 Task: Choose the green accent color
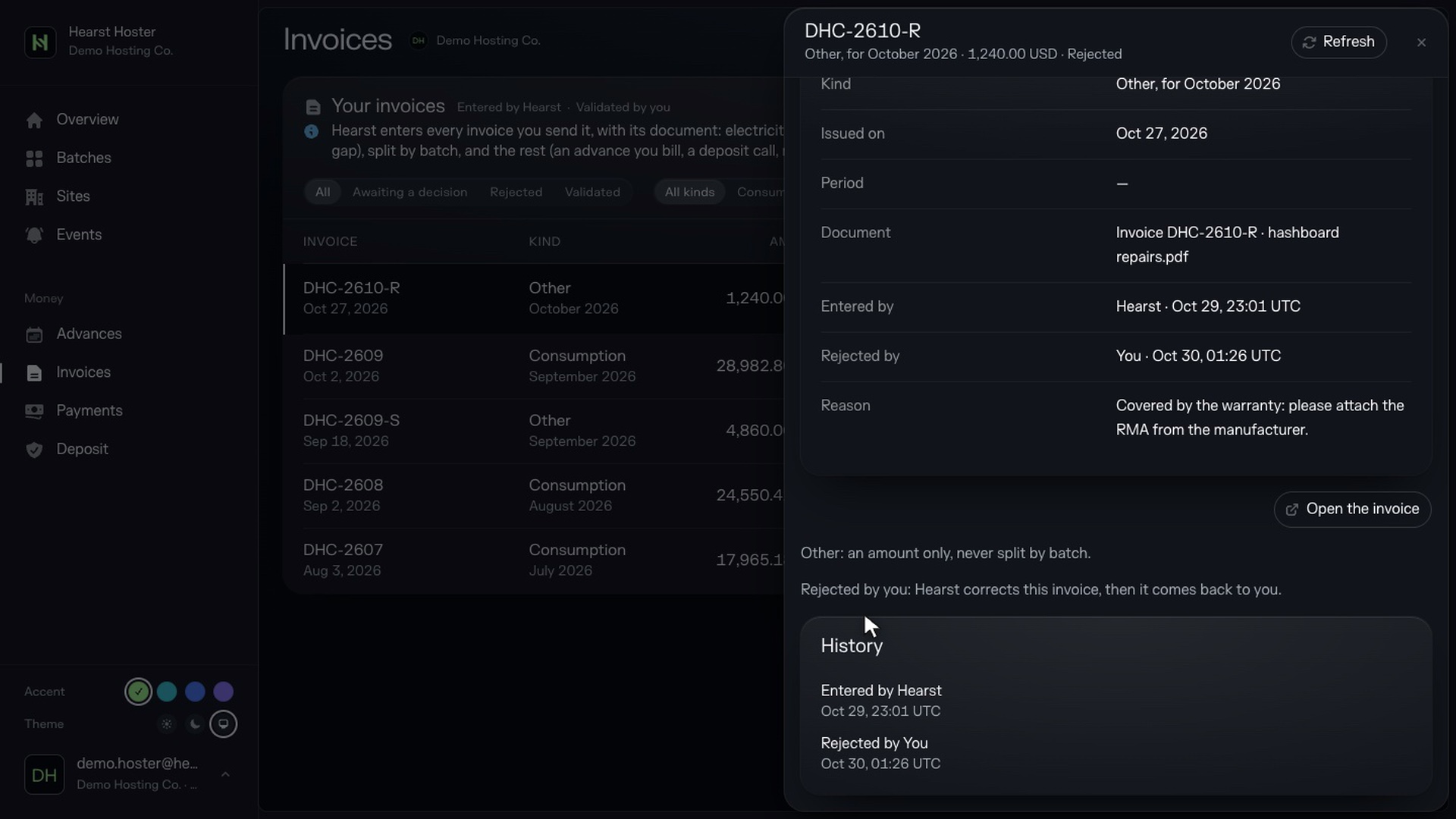[x=138, y=692]
